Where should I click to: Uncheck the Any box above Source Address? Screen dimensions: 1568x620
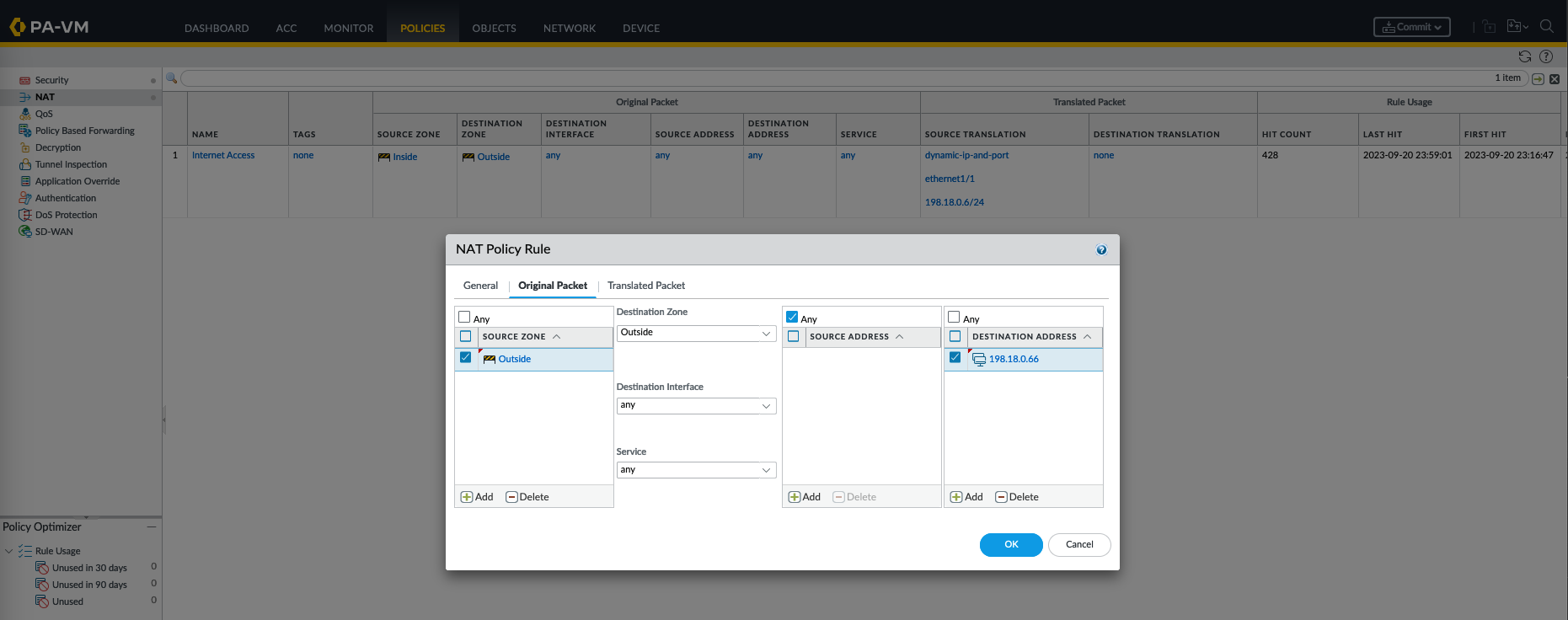(x=792, y=318)
